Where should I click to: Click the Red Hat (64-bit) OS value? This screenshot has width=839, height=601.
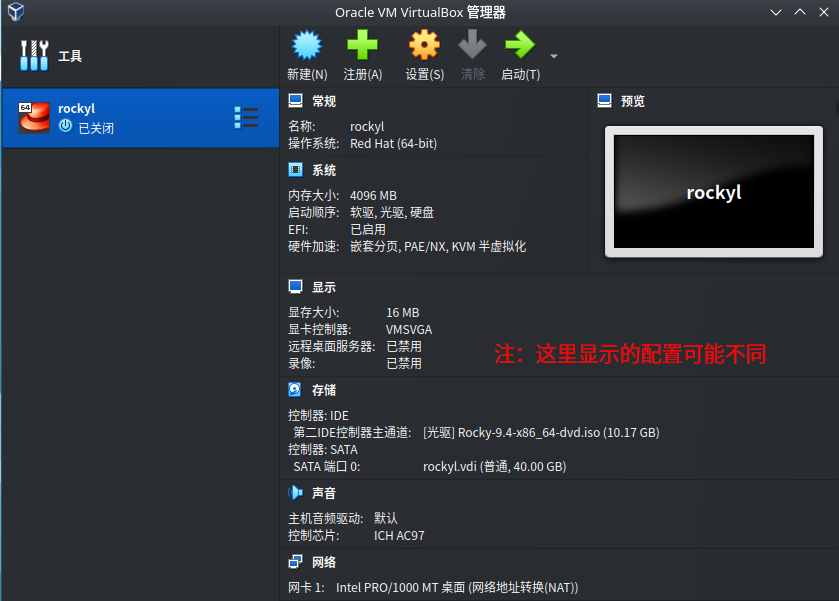(393, 143)
